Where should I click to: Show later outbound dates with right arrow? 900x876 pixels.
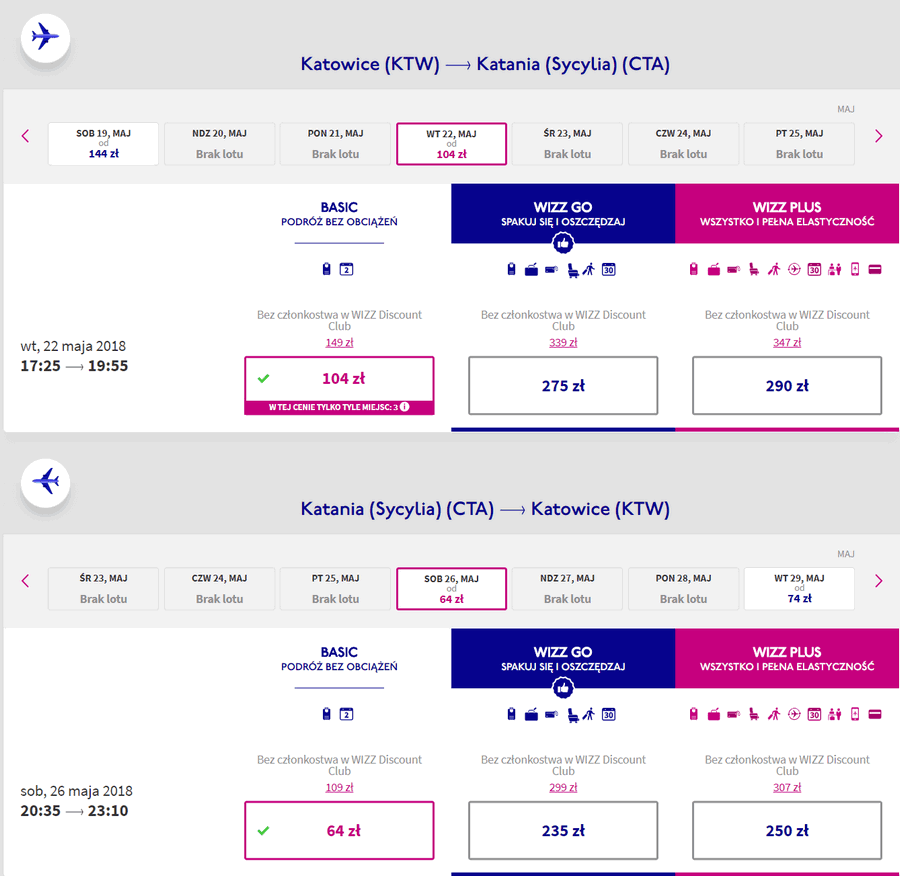[x=878, y=136]
